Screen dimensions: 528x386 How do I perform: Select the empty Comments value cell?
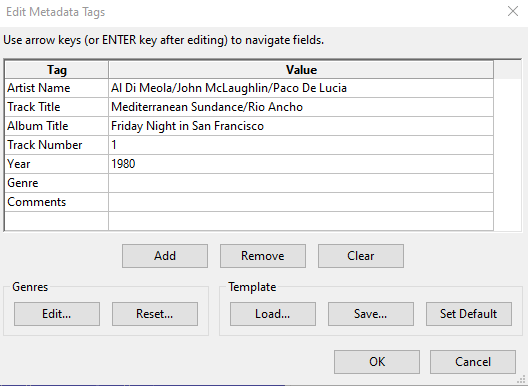pos(301,202)
